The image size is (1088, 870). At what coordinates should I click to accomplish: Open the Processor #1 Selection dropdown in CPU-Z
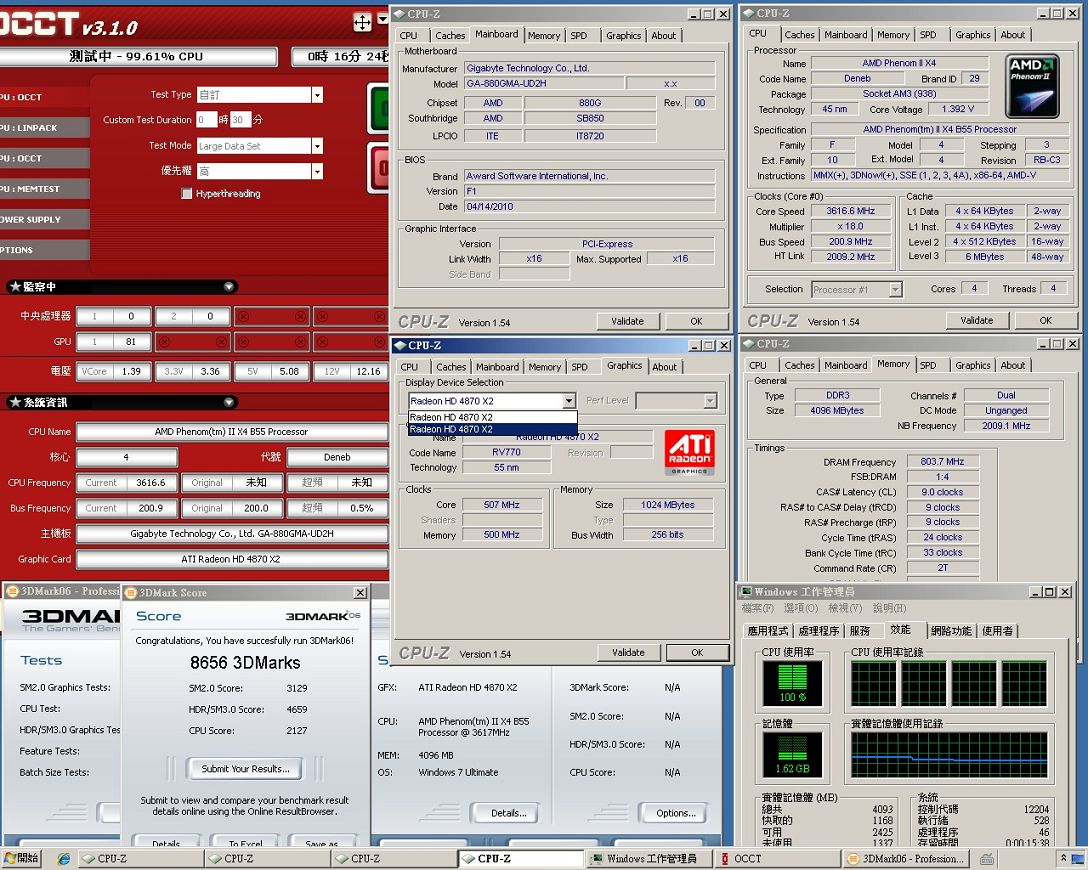pos(896,289)
